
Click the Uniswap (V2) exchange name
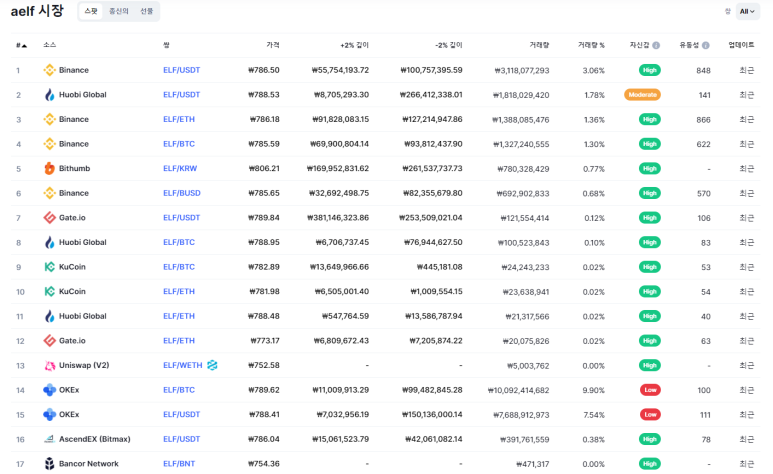pyautogui.click(x=84, y=365)
